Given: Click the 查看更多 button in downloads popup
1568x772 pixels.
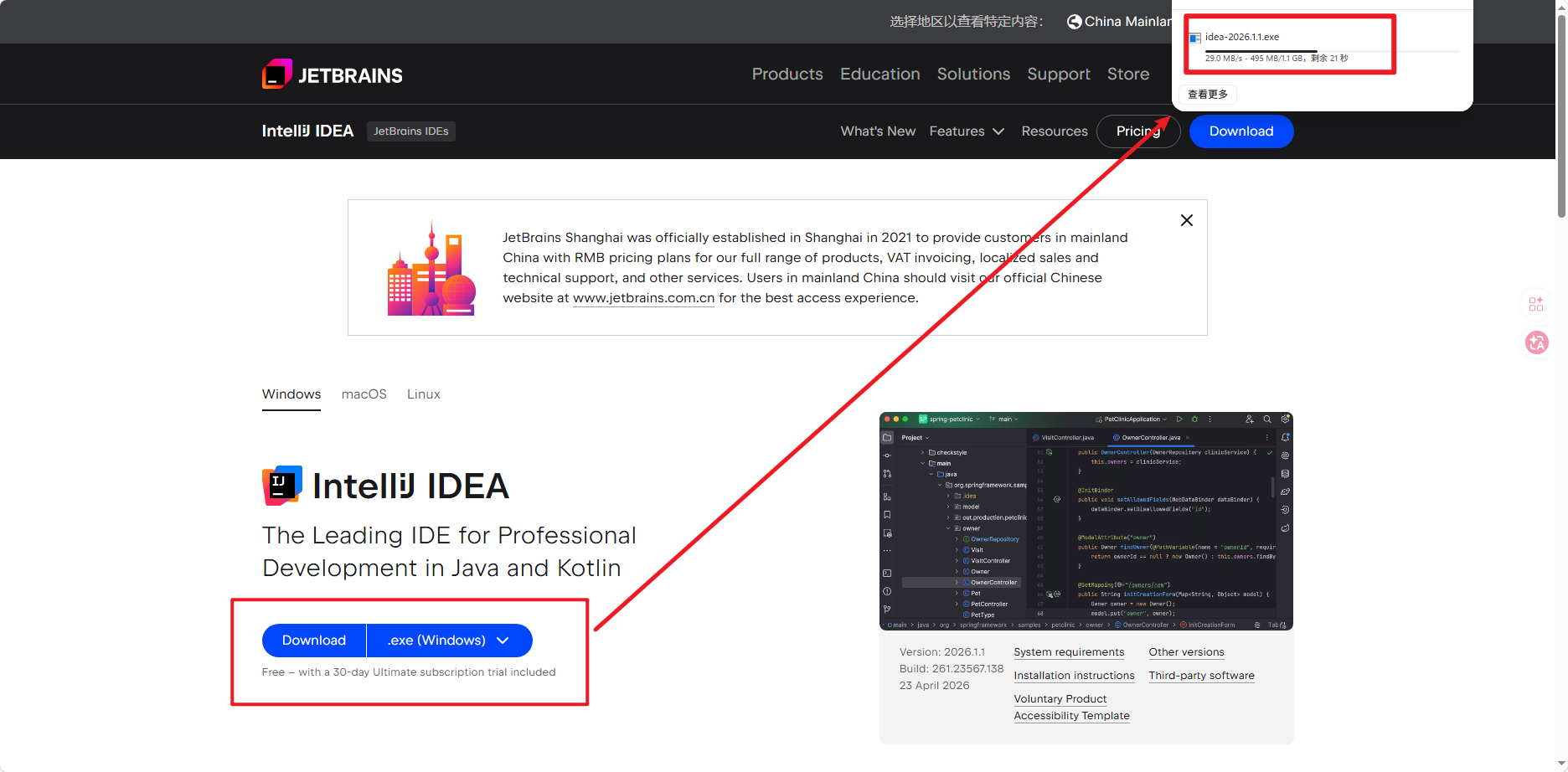Looking at the screenshot, I should (1208, 95).
